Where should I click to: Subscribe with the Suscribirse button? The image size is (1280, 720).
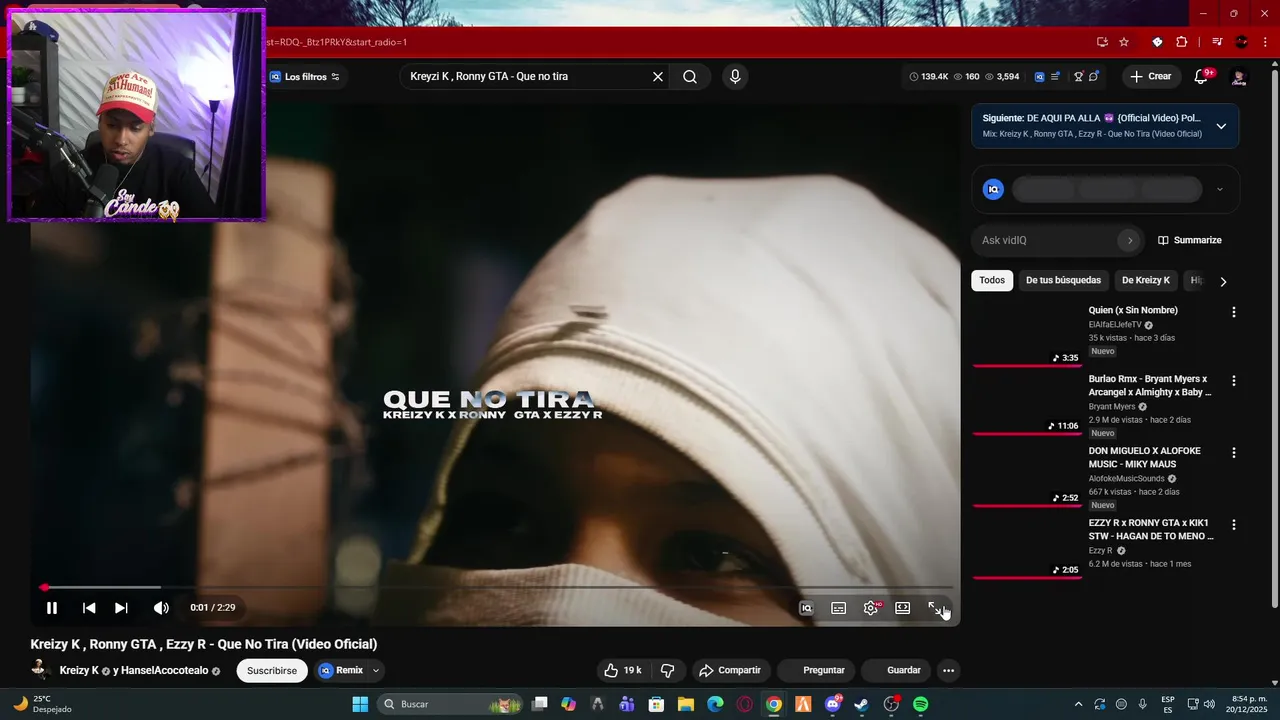[272, 670]
